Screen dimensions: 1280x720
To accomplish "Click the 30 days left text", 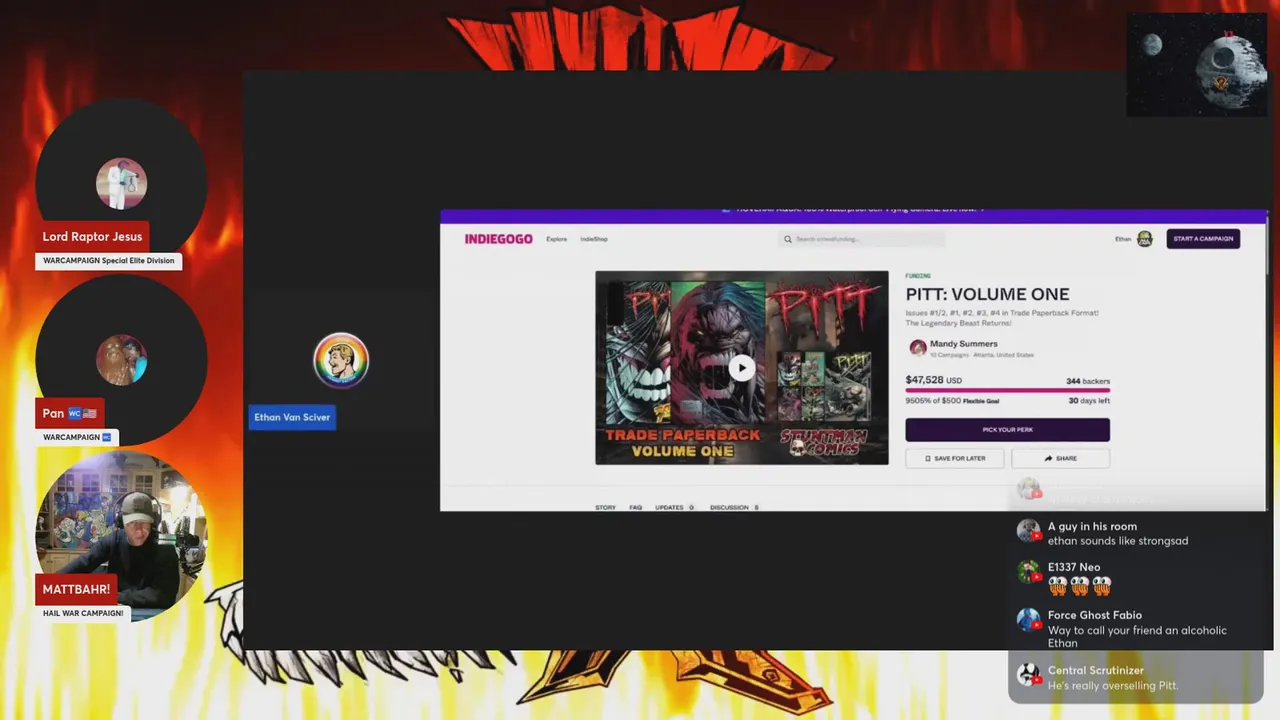I will (x=1089, y=401).
